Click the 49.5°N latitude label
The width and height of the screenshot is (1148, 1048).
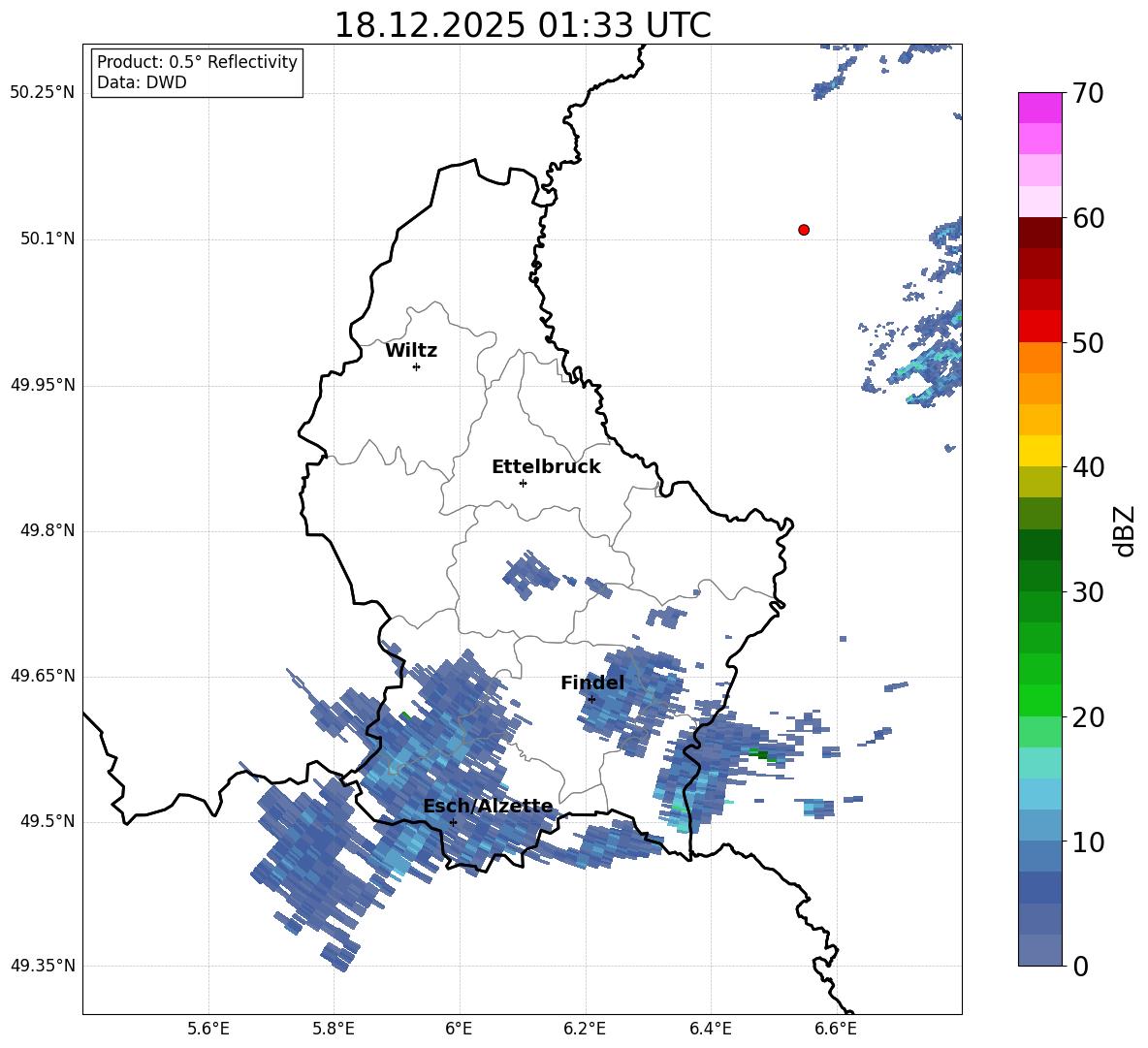(x=48, y=821)
